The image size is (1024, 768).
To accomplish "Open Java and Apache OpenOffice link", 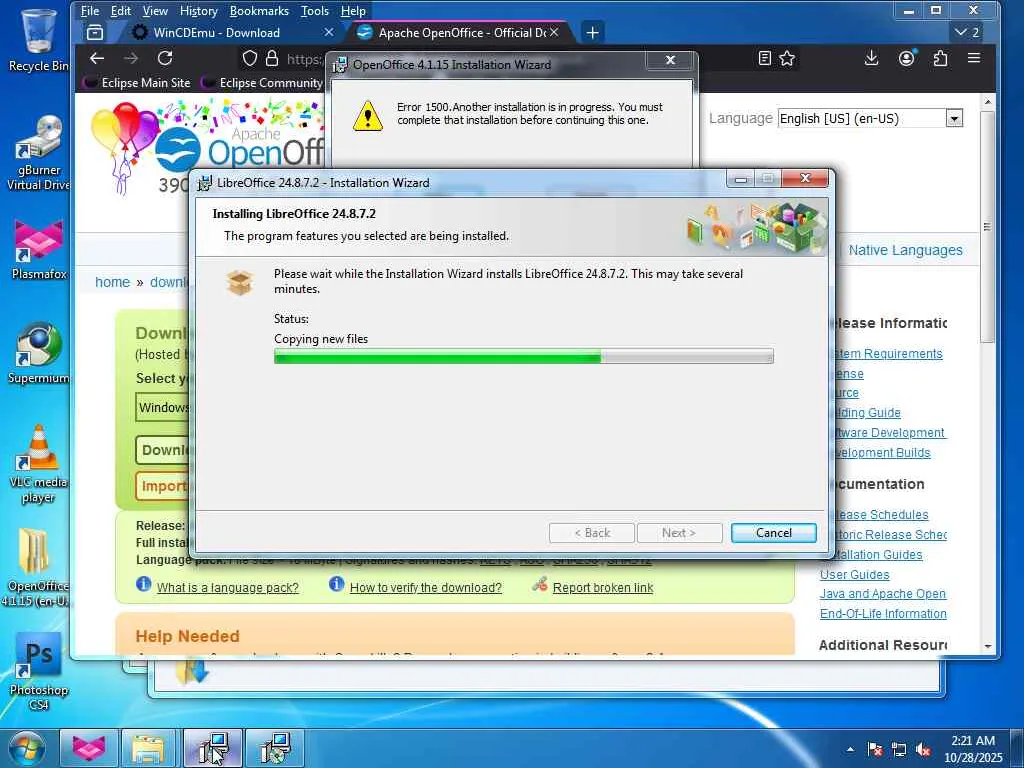I will pyautogui.click(x=883, y=594).
